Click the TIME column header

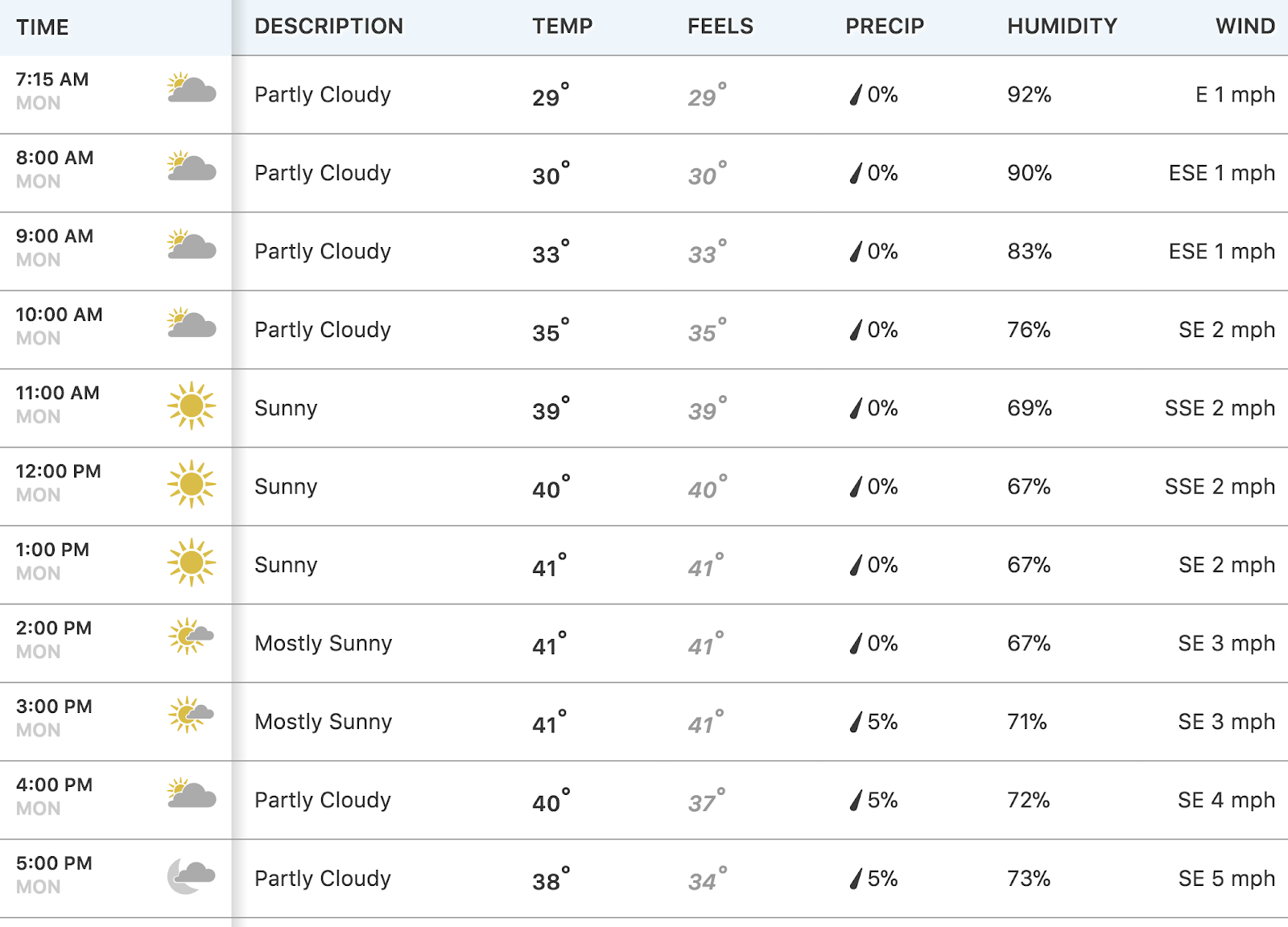pos(43,27)
